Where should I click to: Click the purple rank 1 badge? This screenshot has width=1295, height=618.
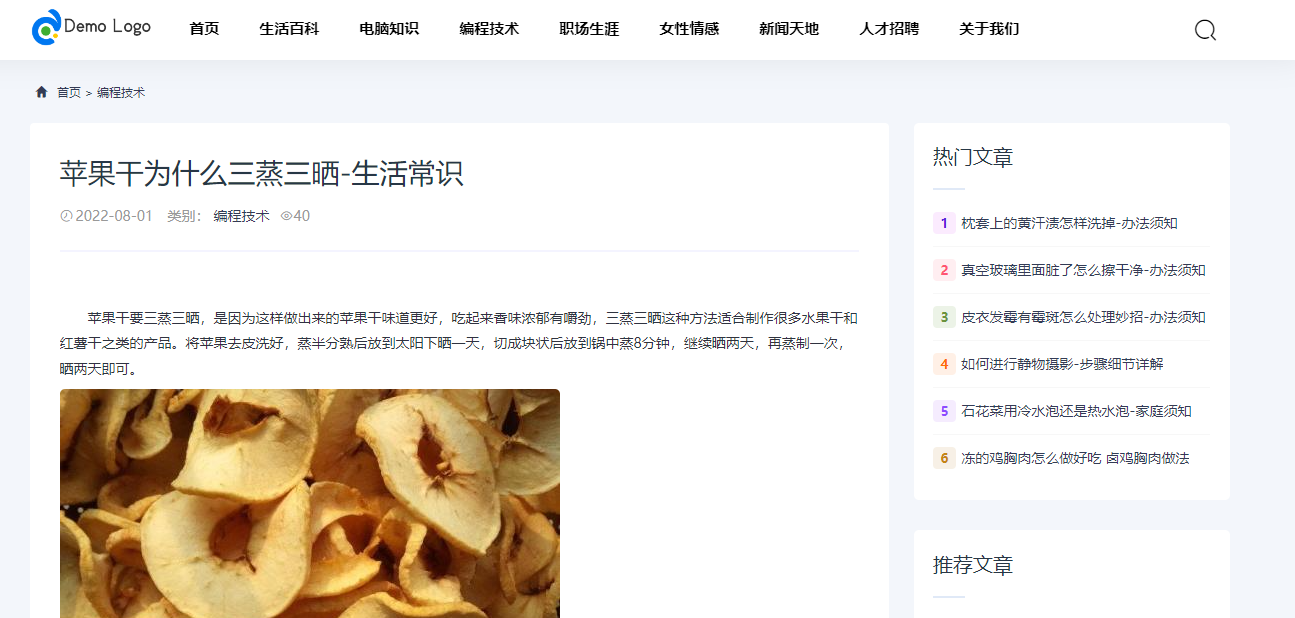click(944, 223)
